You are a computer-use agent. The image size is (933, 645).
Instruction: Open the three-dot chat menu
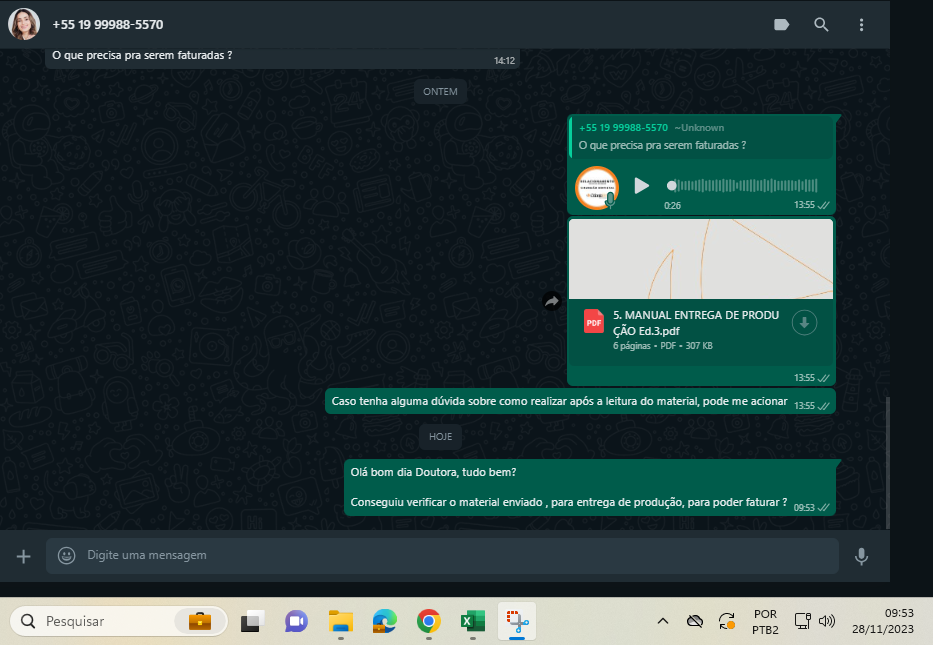861,25
